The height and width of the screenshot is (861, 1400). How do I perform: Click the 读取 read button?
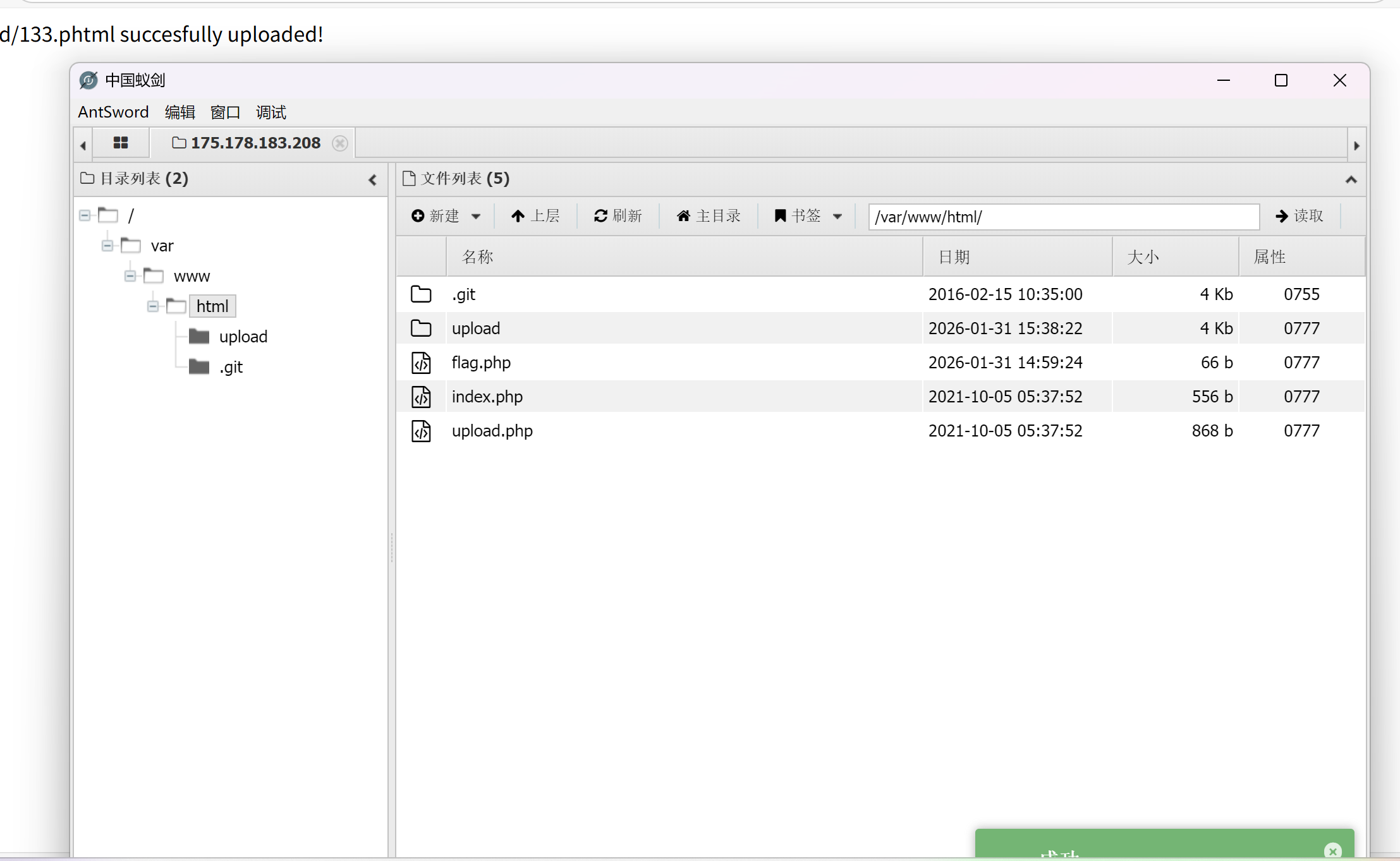pyautogui.click(x=1299, y=216)
